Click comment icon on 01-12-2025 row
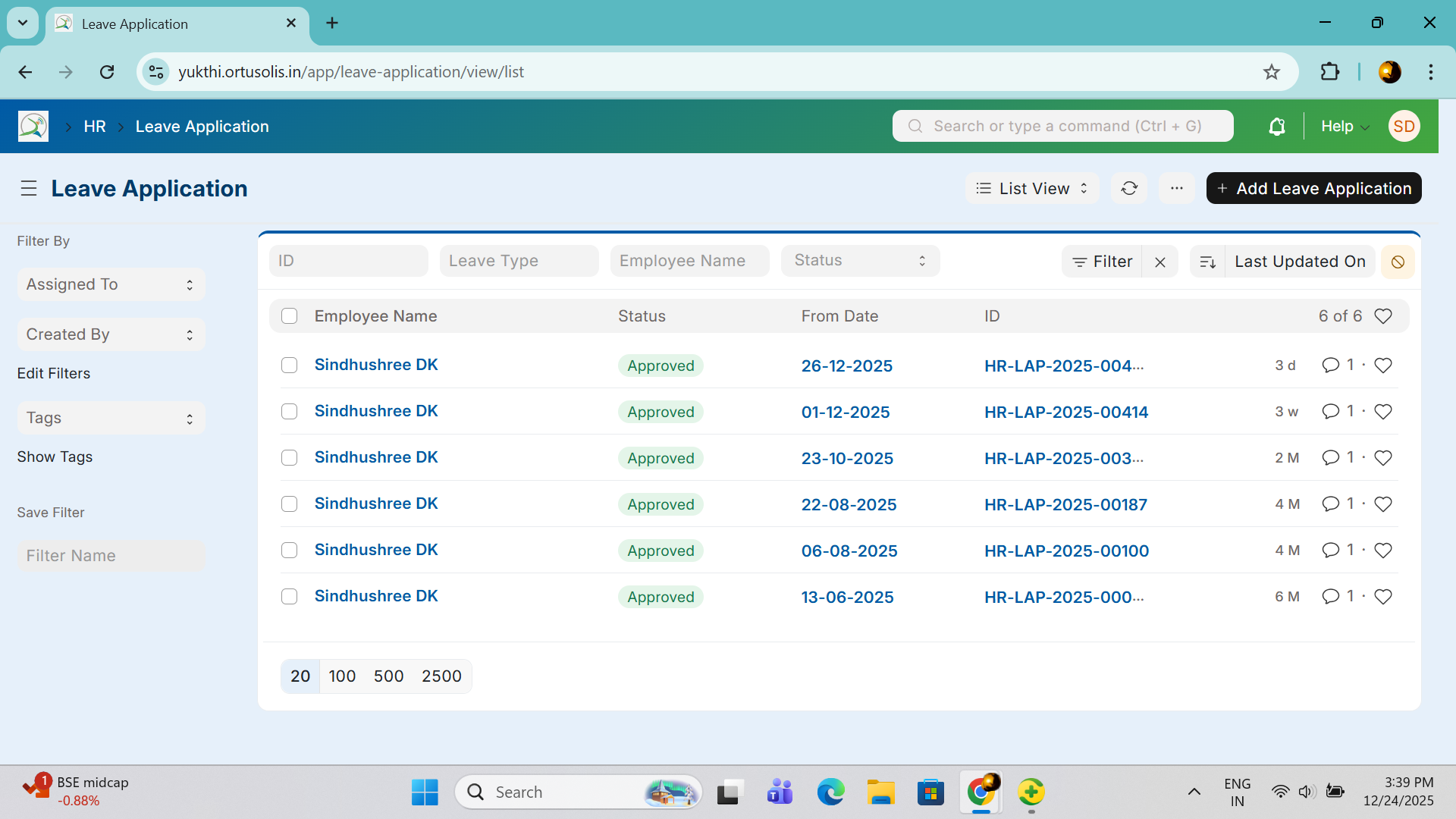 coord(1330,412)
